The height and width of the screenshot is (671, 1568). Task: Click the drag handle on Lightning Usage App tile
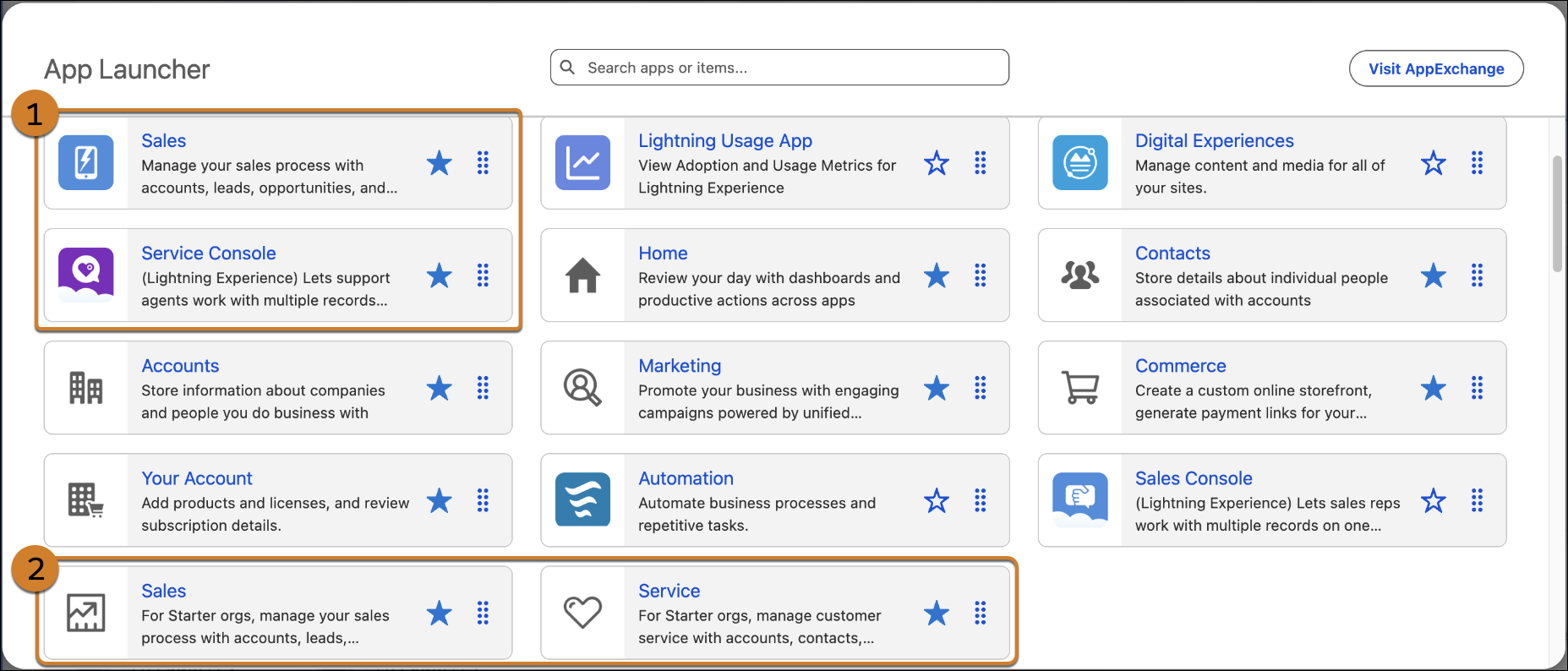pos(980,162)
